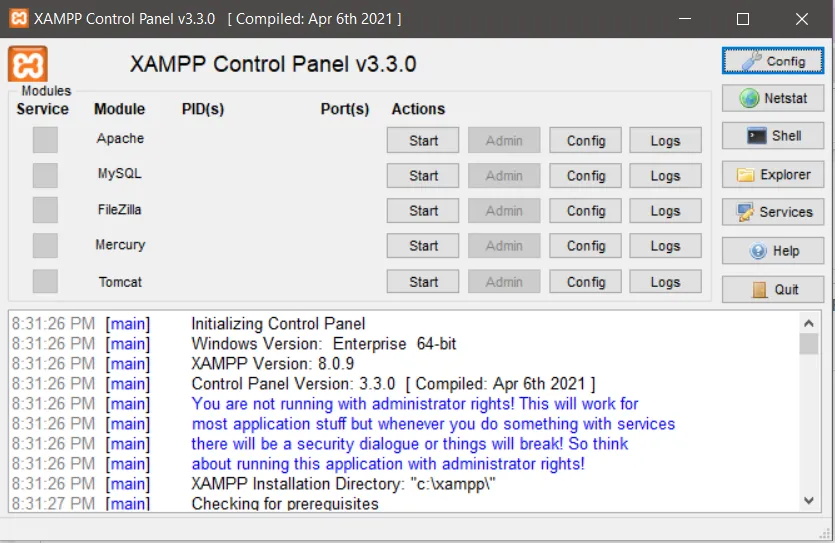
Task: Click log line with XAMPP Installation Directory
Action: (x=343, y=484)
